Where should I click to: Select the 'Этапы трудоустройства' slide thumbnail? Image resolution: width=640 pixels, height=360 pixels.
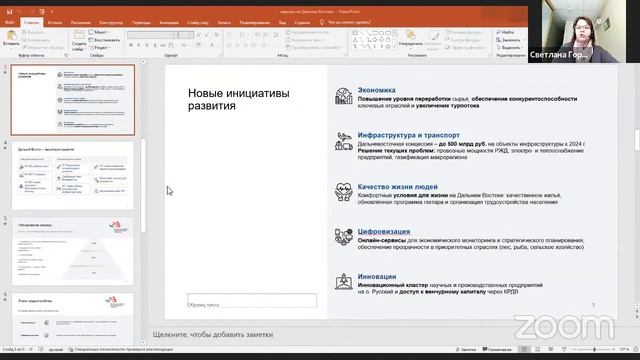[73, 319]
